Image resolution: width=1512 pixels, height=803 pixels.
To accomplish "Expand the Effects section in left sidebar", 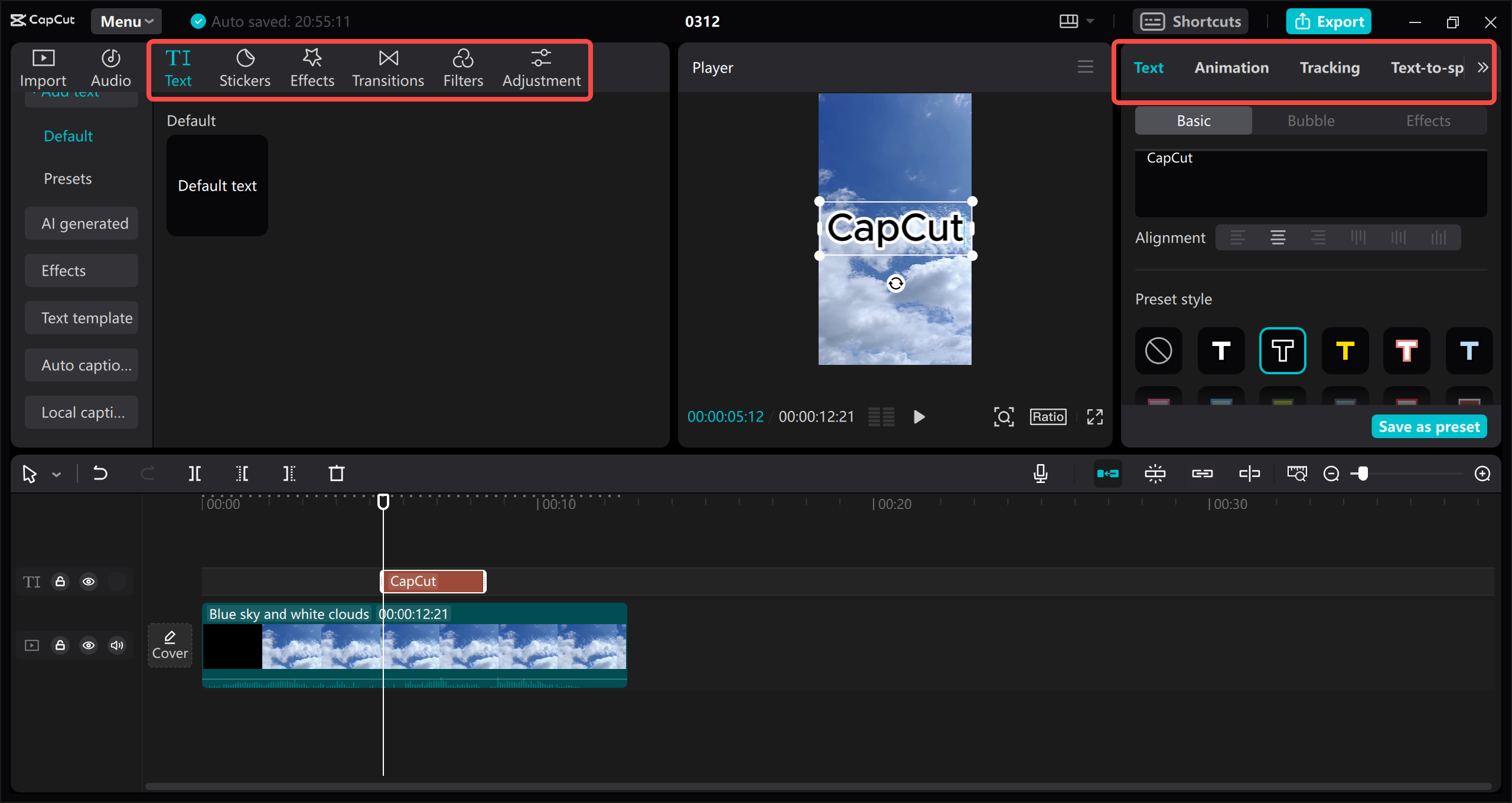I will tap(82, 270).
